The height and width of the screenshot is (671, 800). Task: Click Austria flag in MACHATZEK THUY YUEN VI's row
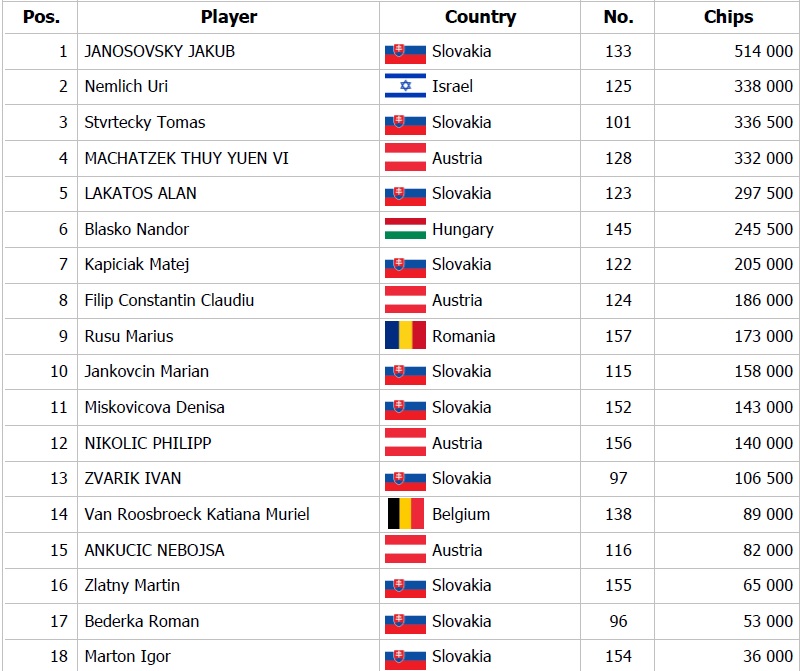(x=405, y=158)
